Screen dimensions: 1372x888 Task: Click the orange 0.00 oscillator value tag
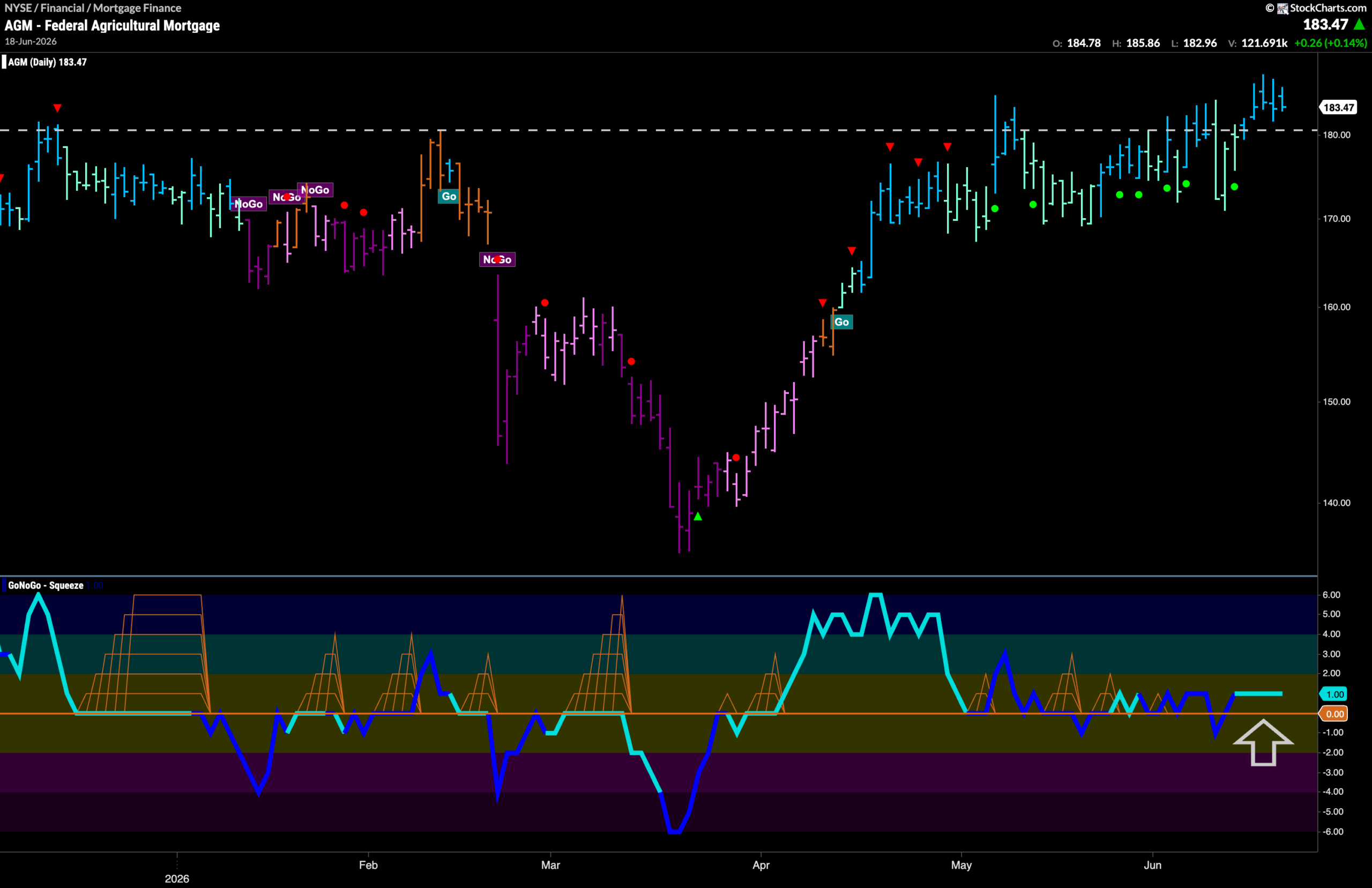pyautogui.click(x=1334, y=714)
